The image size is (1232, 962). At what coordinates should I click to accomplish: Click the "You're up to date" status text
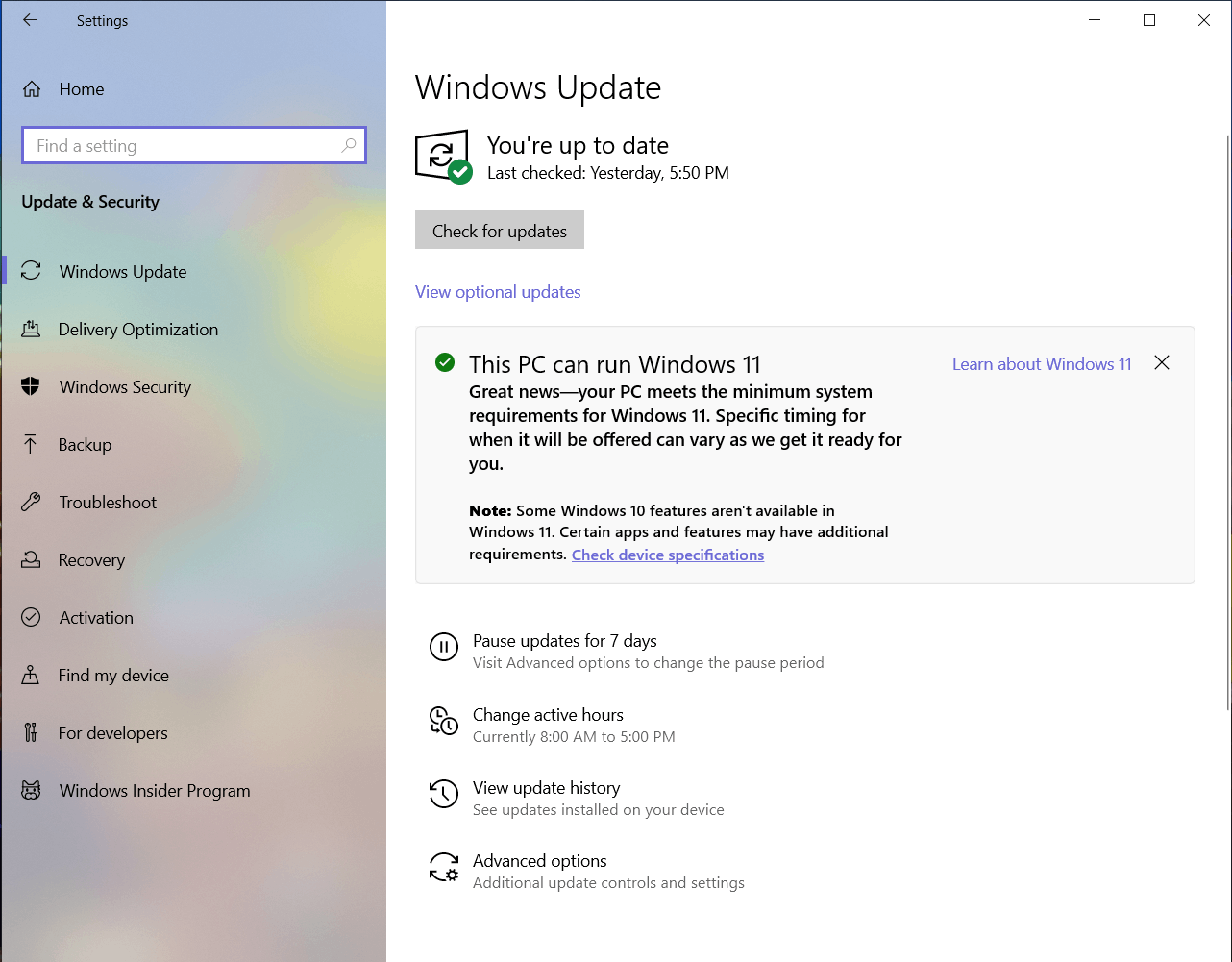point(578,145)
